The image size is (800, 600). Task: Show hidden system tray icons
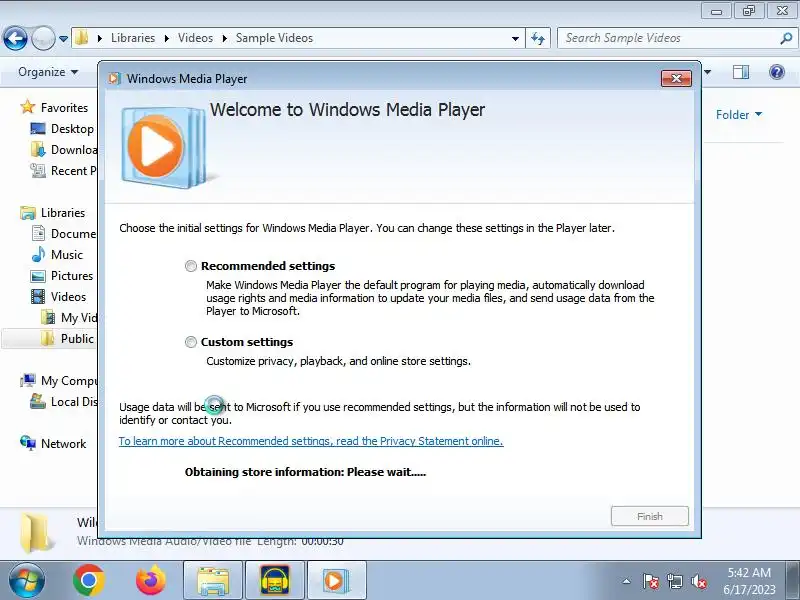click(x=627, y=581)
